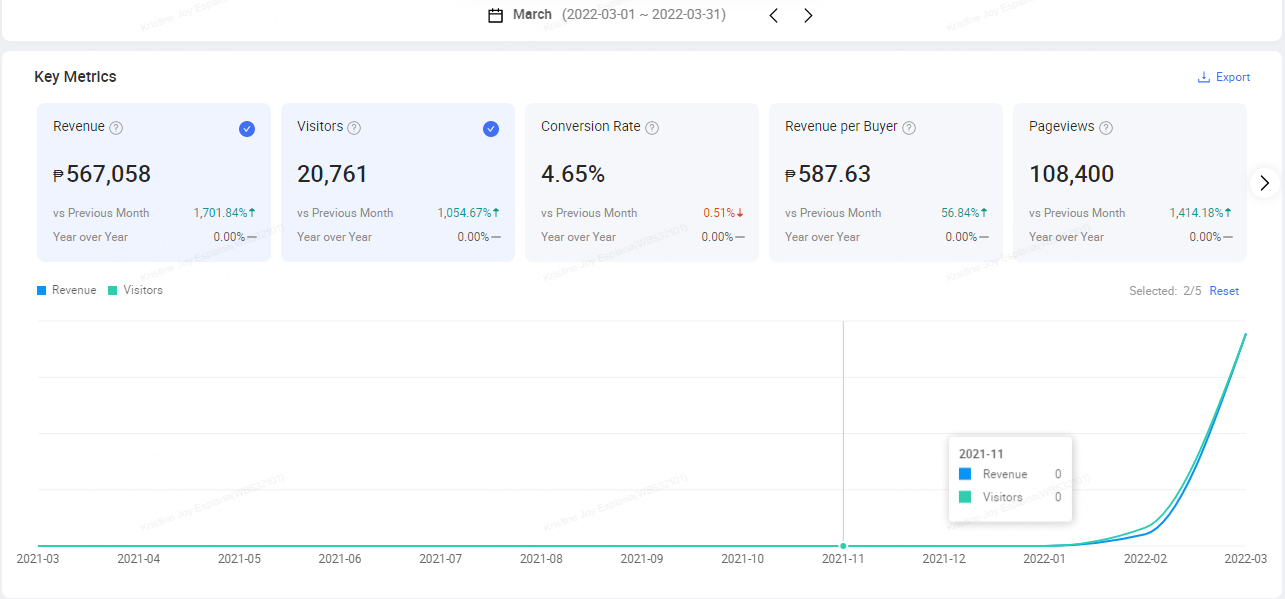This screenshot has height=599, width=1285.
Task: Click the 2021-11 data point on chart
Action: (x=843, y=546)
